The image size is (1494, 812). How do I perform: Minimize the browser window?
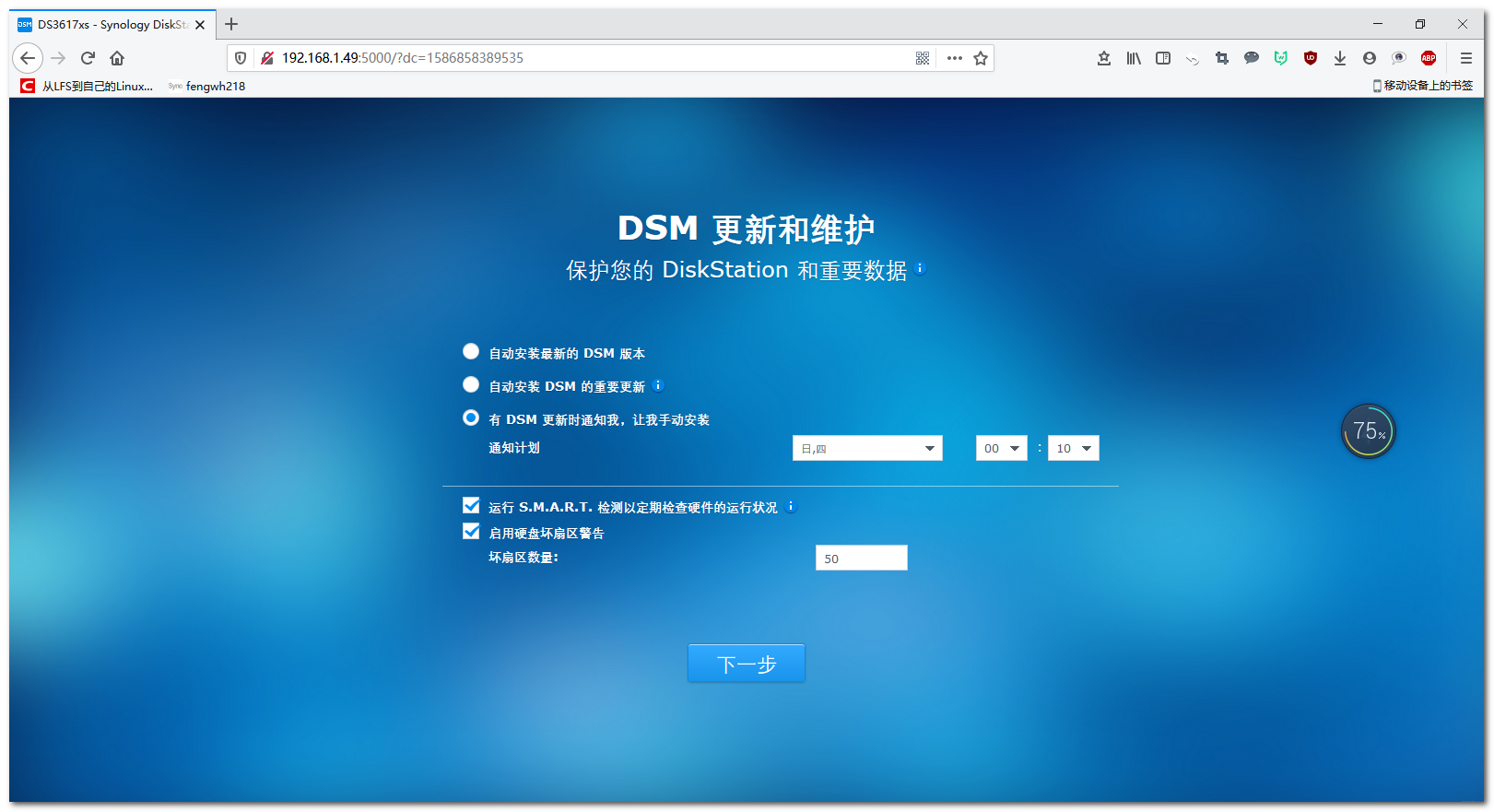[x=1378, y=24]
